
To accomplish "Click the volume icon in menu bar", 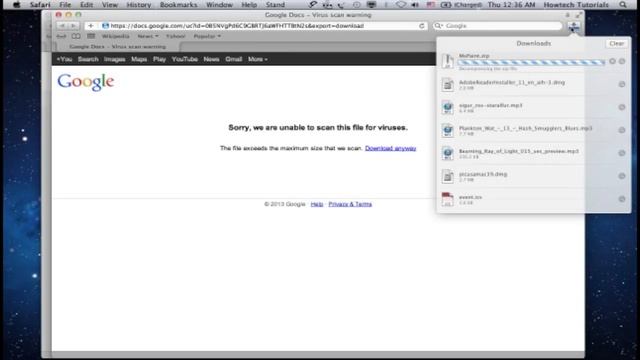I will click(x=415, y=5).
